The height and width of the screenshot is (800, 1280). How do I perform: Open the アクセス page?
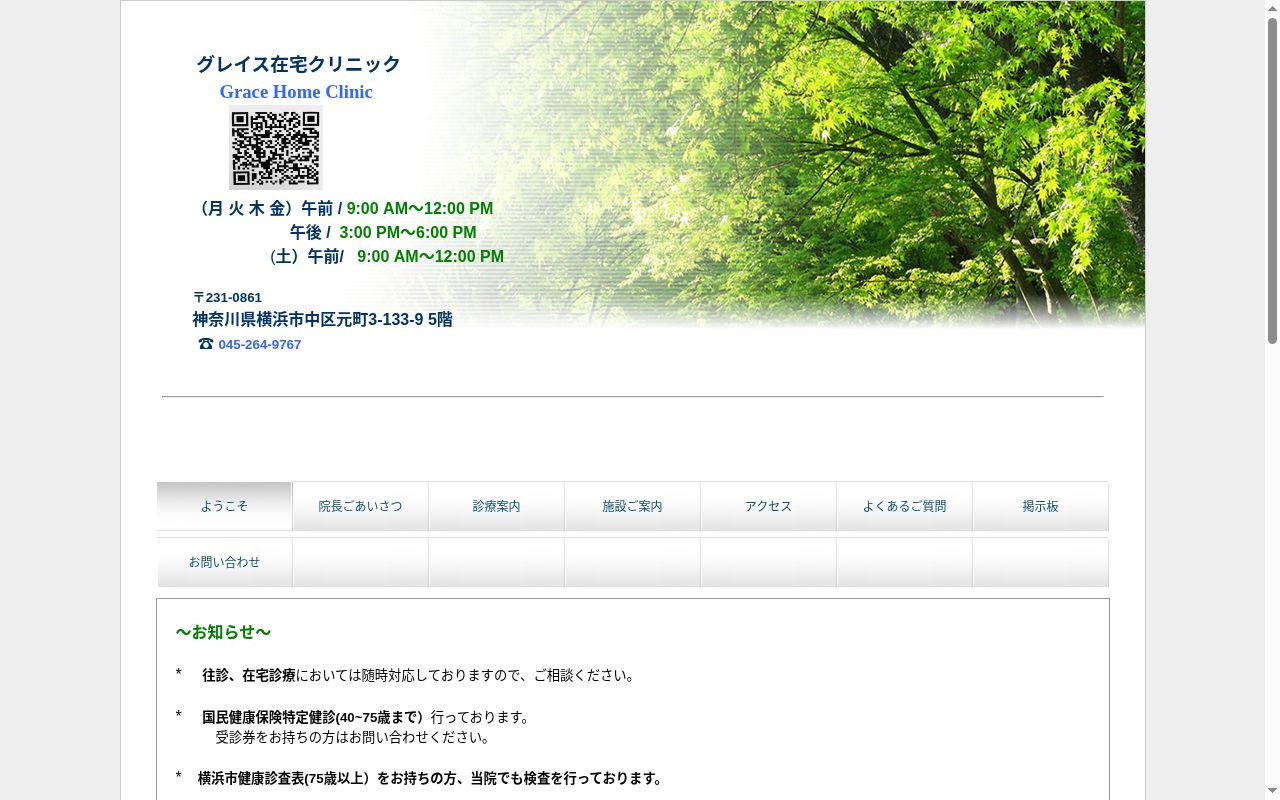768,506
